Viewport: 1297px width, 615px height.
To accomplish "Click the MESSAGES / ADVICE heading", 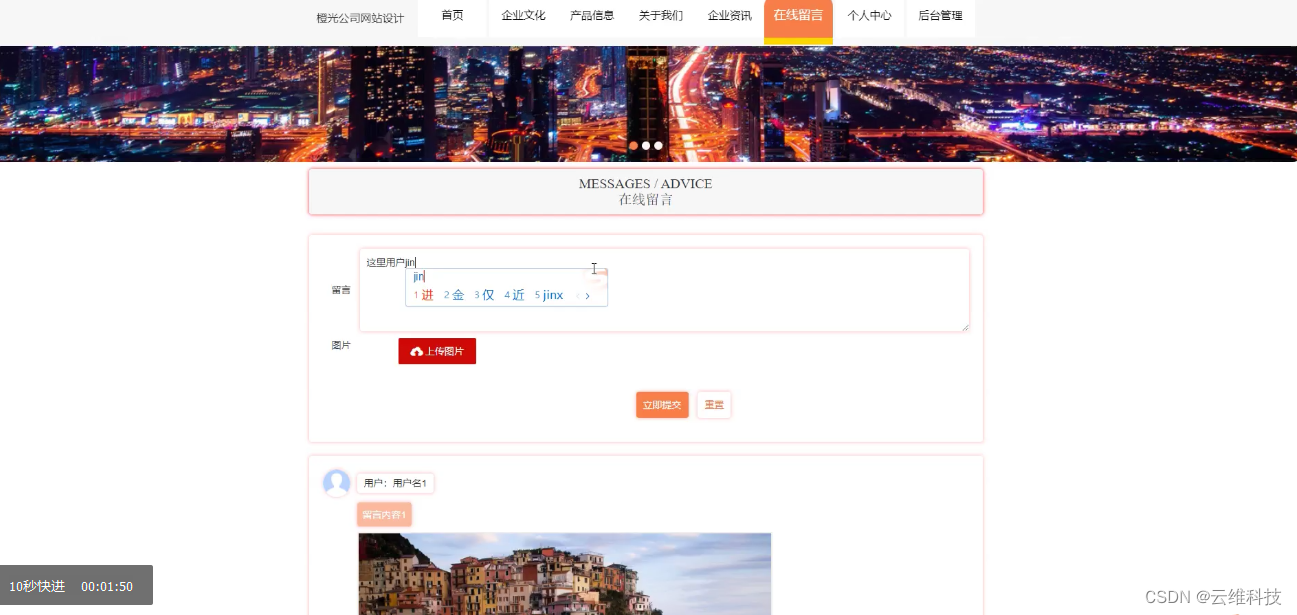I will tap(645, 184).
